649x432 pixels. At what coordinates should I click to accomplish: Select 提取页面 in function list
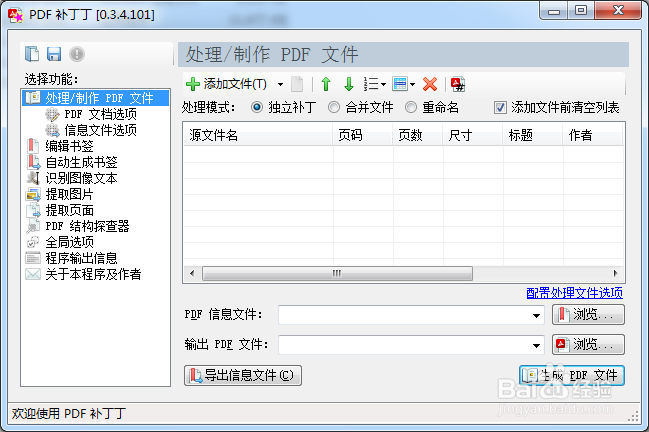[x=69, y=210]
